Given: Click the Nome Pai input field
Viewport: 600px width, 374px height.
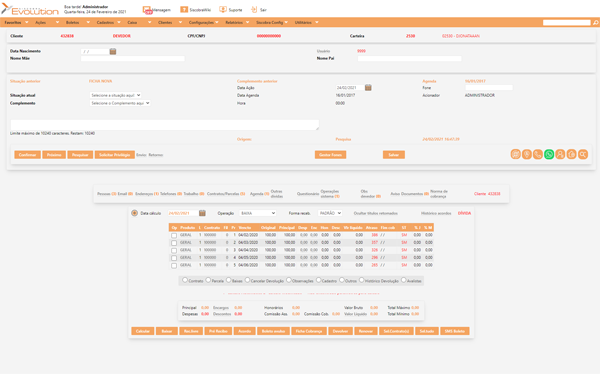Looking at the screenshot, I should click(409, 59).
